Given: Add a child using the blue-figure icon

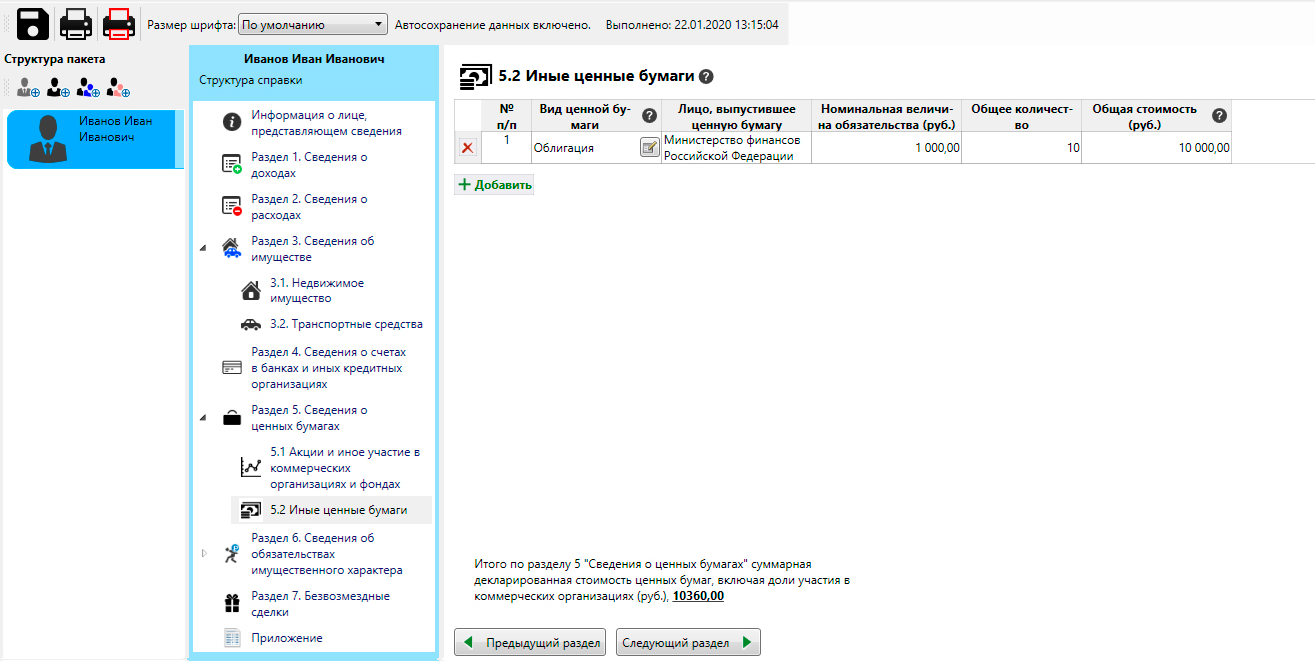Looking at the screenshot, I should [88, 88].
